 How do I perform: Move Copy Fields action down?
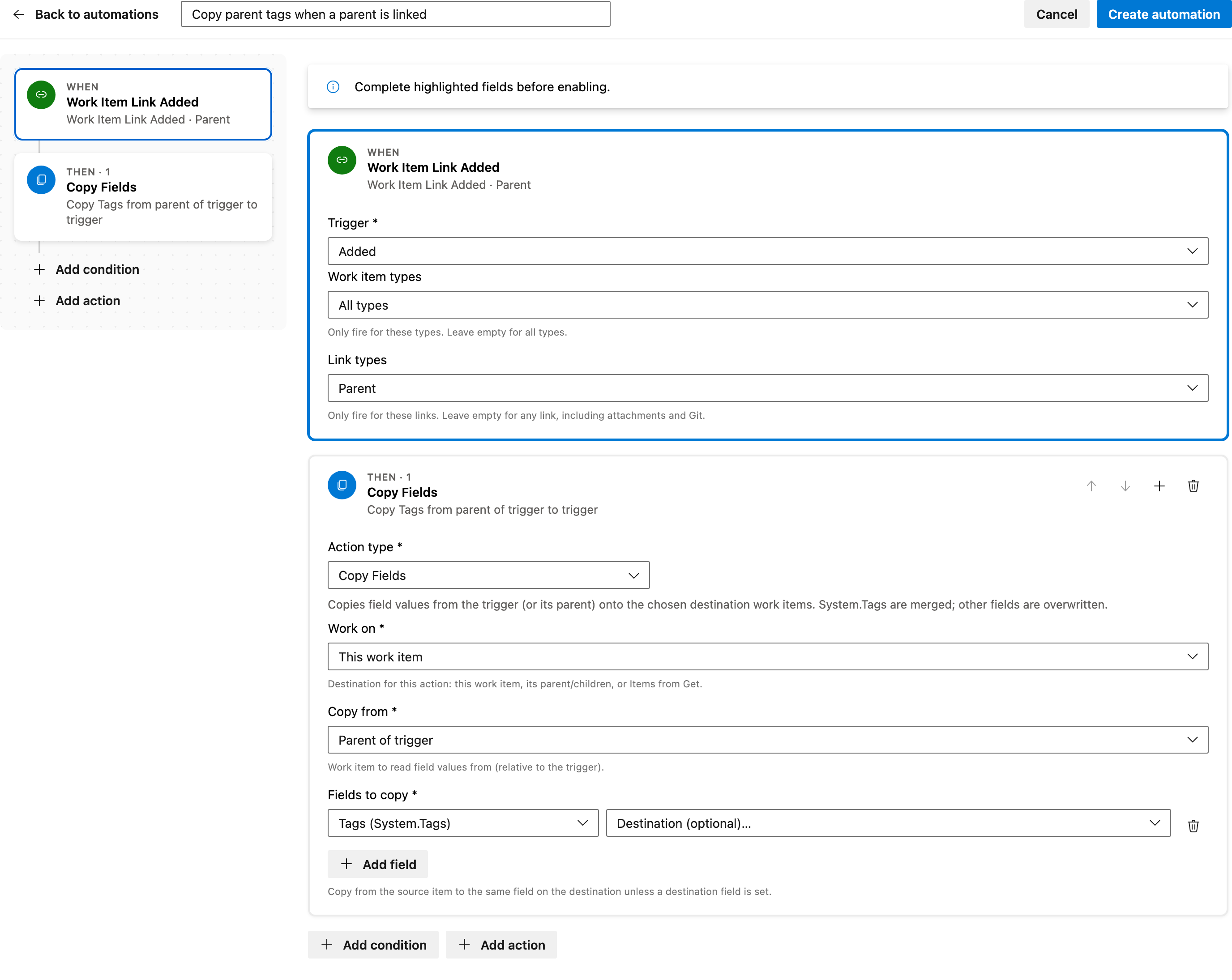click(x=1125, y=486)
